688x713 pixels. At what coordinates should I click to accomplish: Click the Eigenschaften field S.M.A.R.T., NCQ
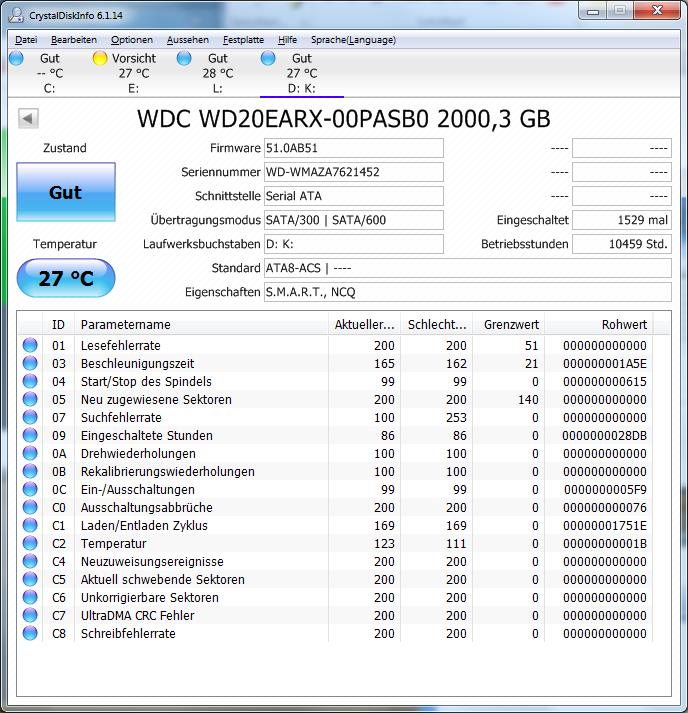(468, 292)
